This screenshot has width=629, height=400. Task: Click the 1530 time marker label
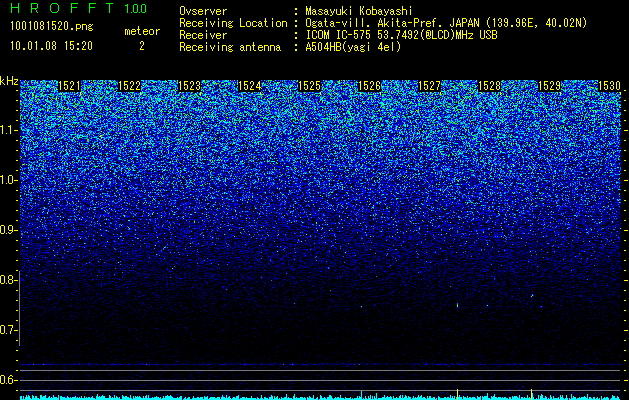tap(609, 86)
